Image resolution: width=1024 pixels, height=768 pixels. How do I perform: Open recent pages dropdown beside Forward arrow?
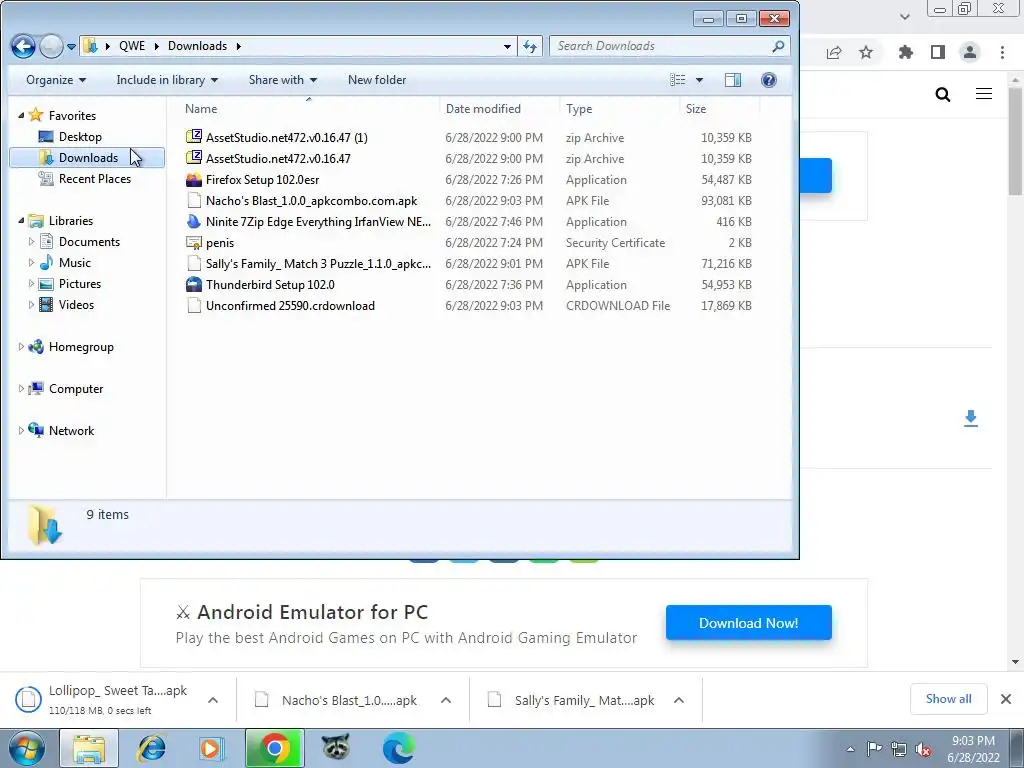[71, 46]
